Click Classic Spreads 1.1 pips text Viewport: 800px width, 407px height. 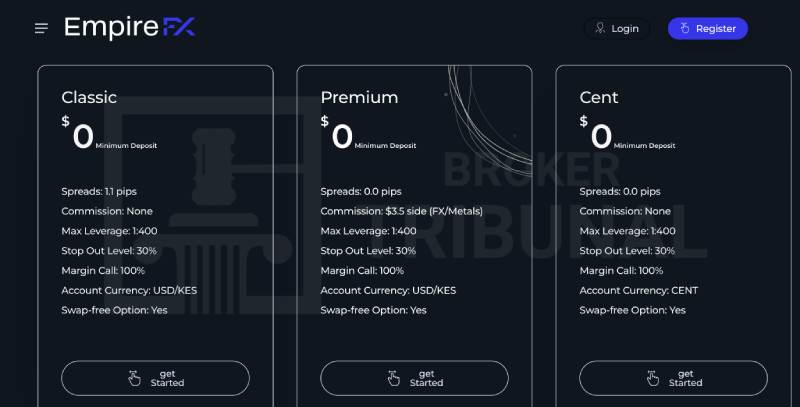(99, 192)
